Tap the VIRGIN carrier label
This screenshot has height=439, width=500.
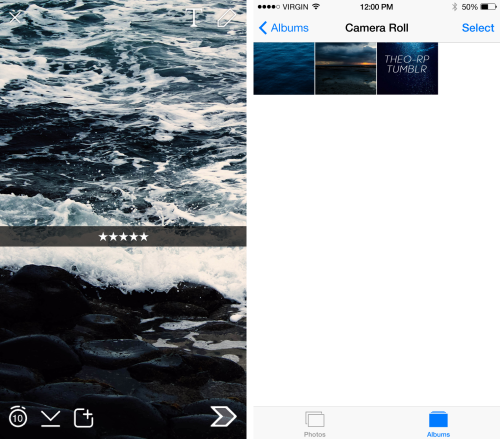295,7
